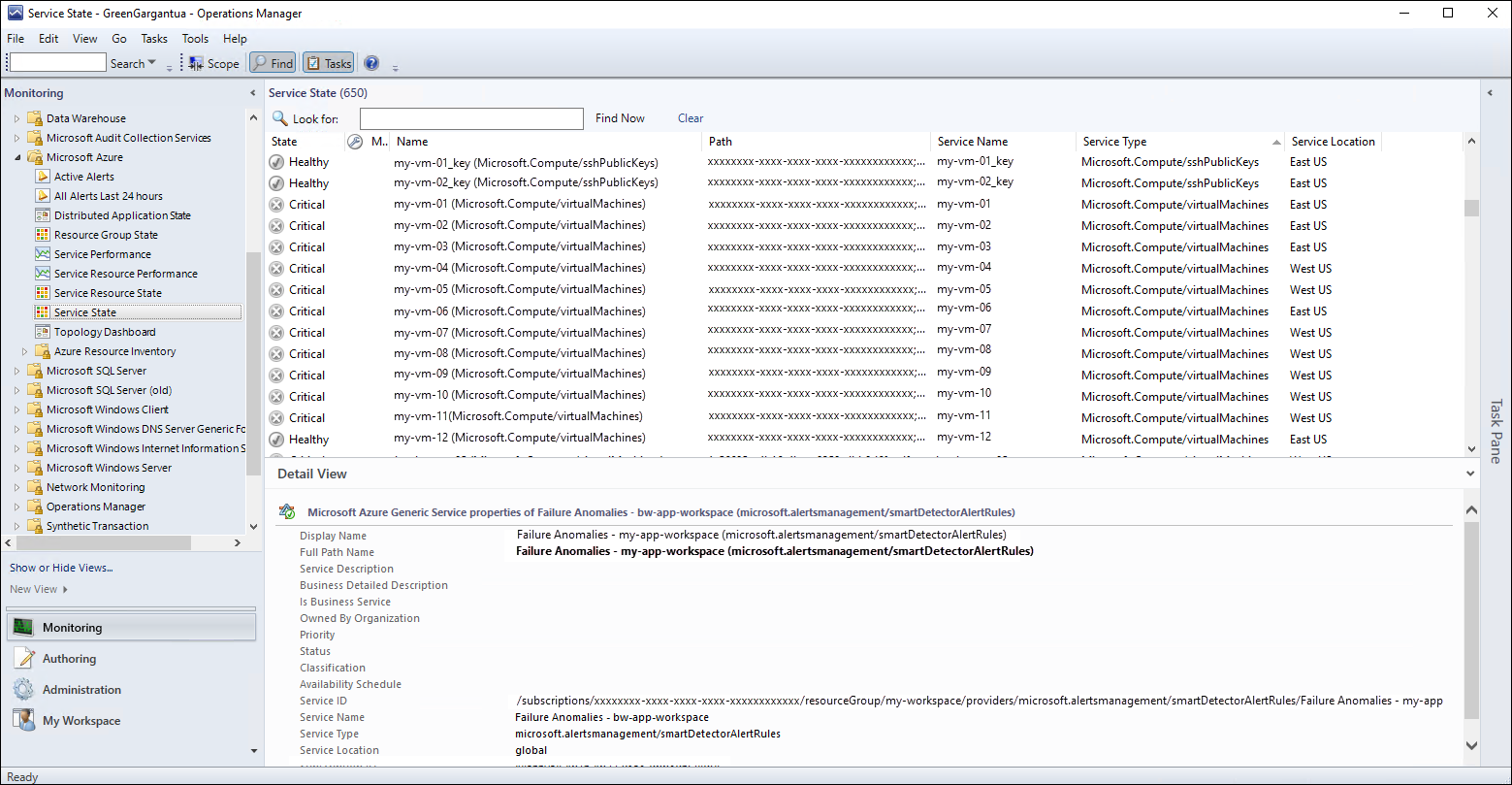Sort by the Service Type column header
The image size is (1512, 785).
click(1180, 142)
